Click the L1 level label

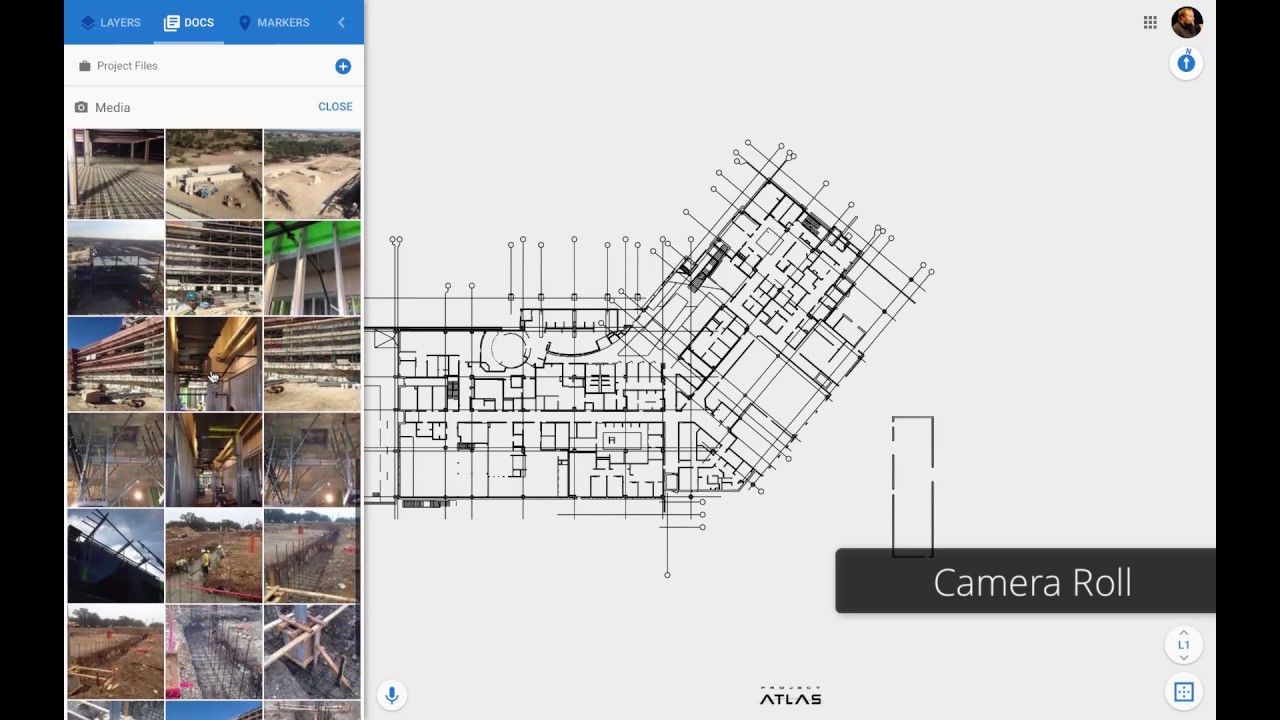pos(1184,645)
